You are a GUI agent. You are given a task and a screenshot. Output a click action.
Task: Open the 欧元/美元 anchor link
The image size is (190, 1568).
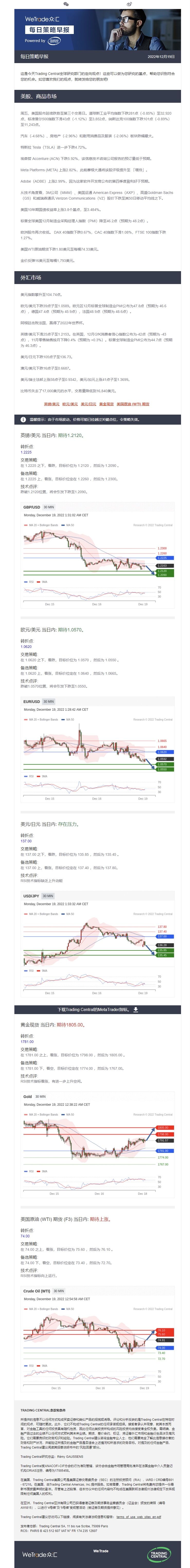[x=70, y=404]
